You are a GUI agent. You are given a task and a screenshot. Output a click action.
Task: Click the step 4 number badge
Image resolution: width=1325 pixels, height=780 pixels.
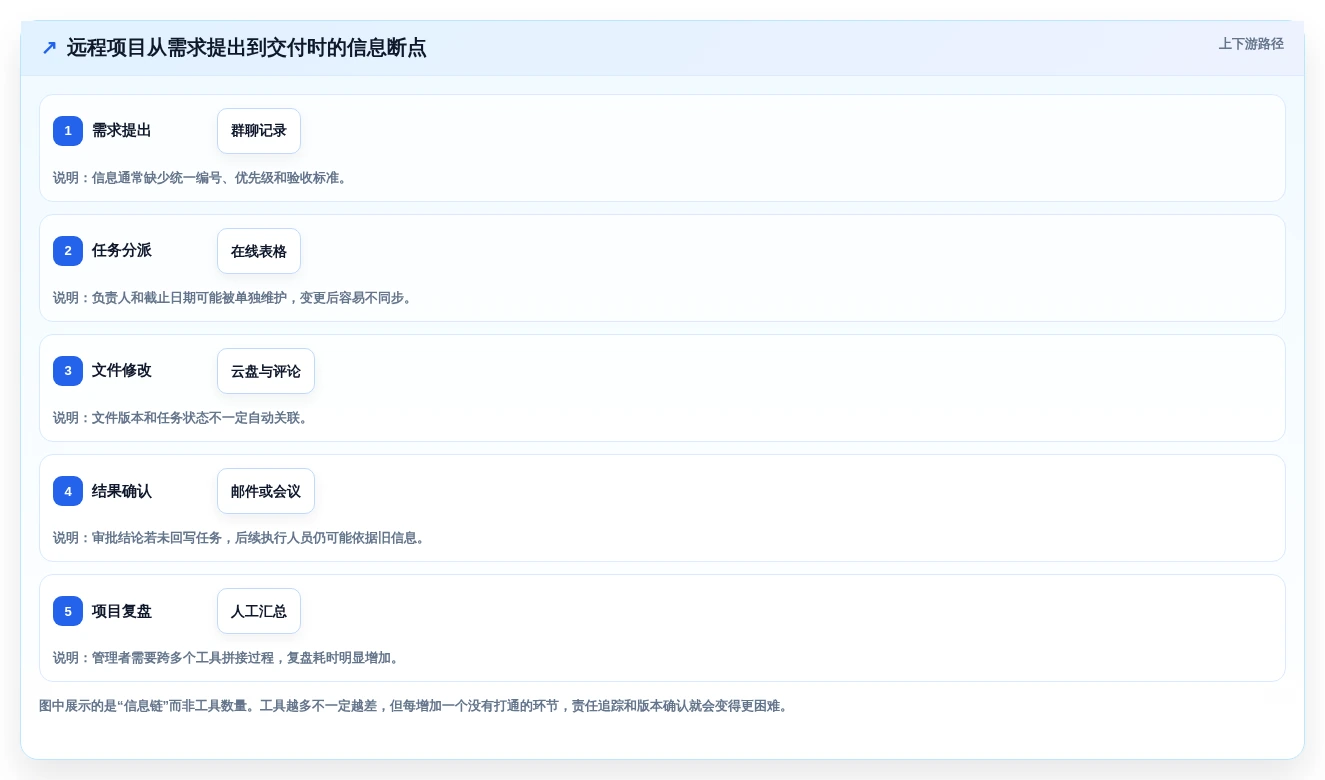[x=68, y=491]
